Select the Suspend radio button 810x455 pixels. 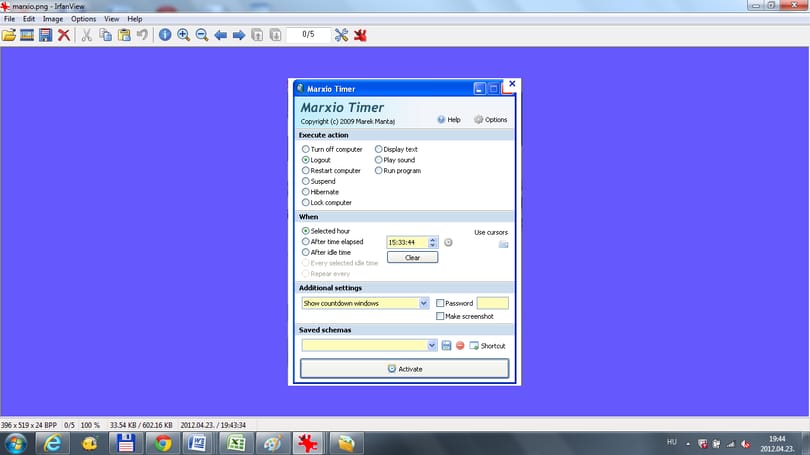click(306, 181)
